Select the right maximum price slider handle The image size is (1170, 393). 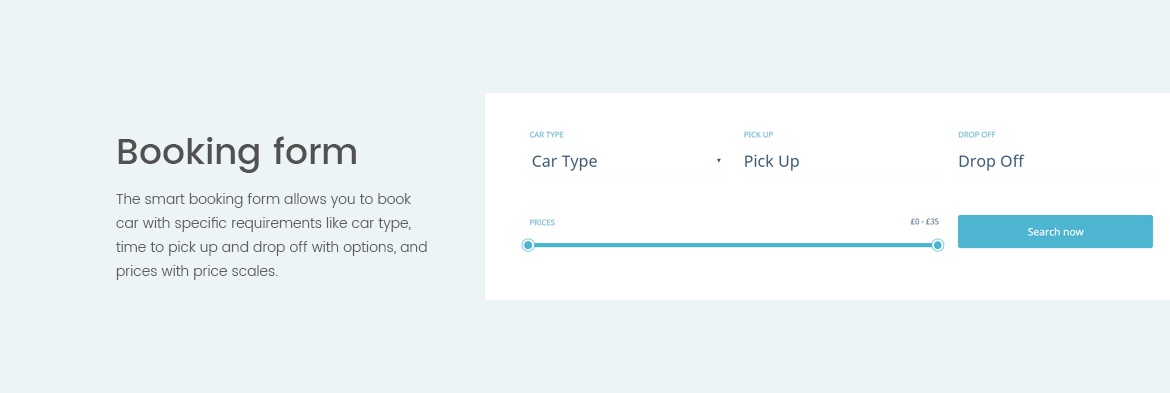[938, 245]
